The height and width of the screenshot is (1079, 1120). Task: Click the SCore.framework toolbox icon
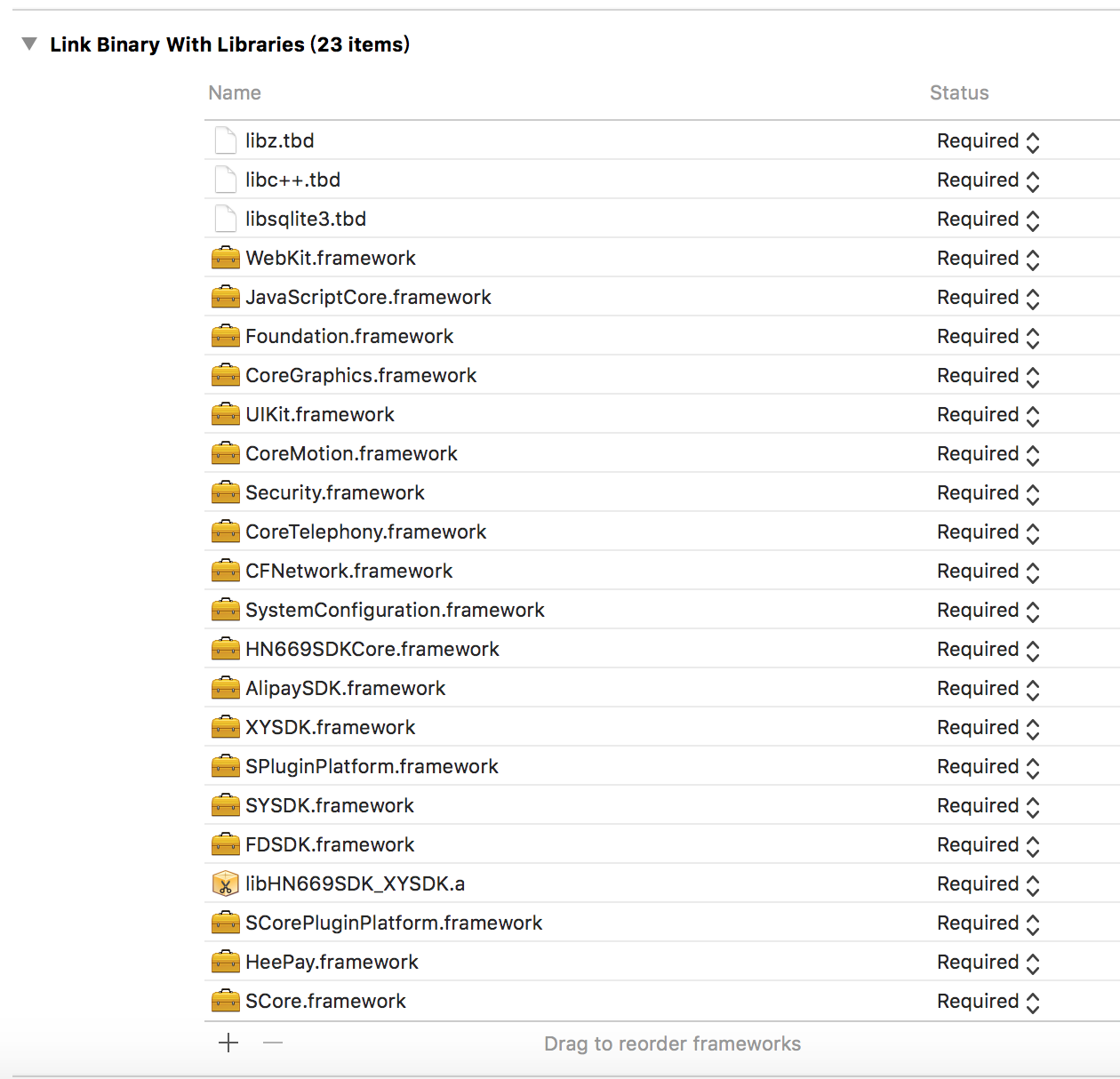coord(226,1001)
